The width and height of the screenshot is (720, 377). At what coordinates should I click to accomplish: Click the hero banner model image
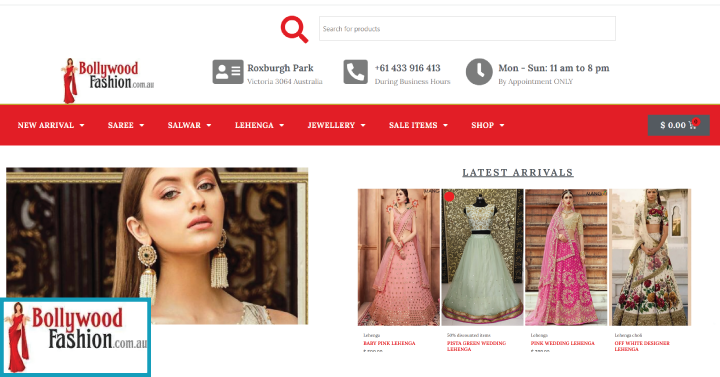157,246
